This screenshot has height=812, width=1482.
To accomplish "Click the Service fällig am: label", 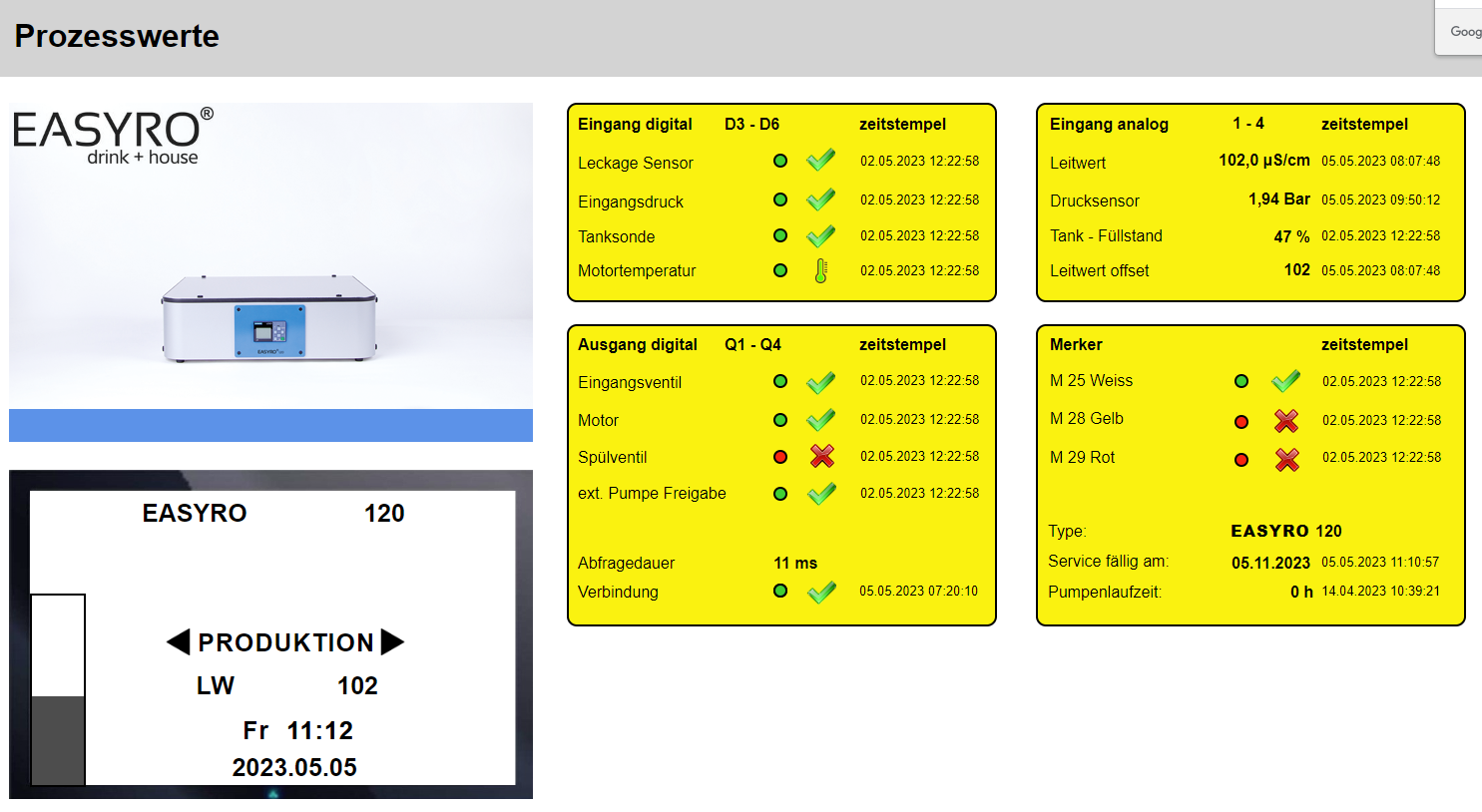I will 1108,561.
